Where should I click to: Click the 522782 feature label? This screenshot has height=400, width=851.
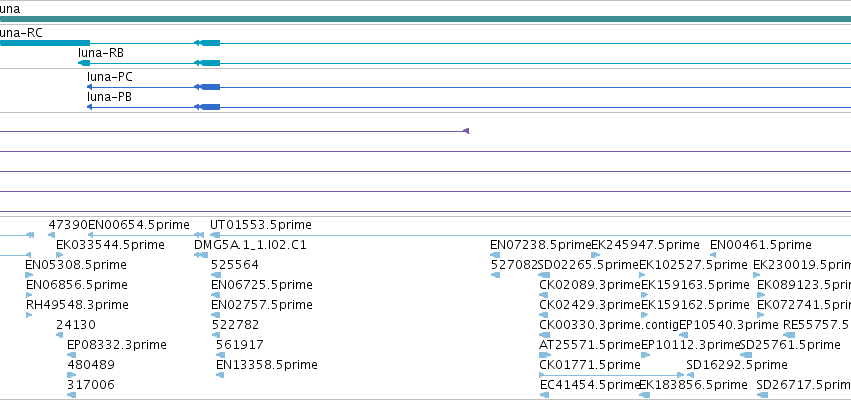236,325
